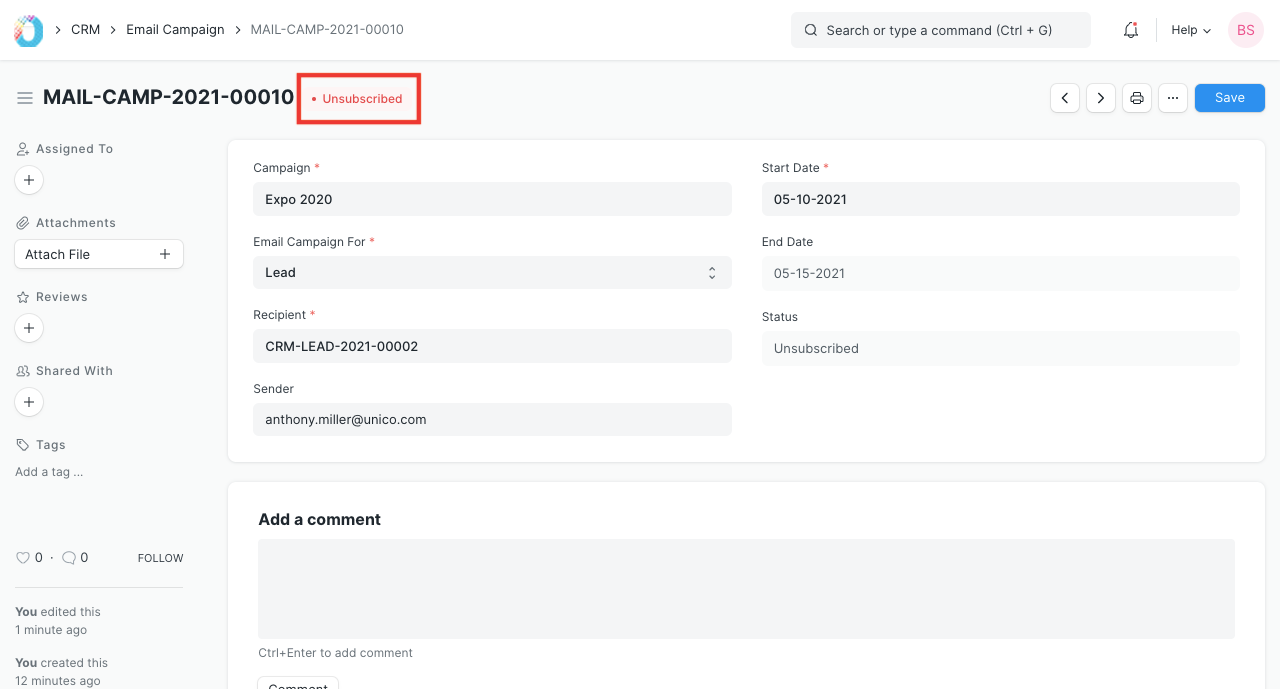Save the email campaign

coord(1229,98)
